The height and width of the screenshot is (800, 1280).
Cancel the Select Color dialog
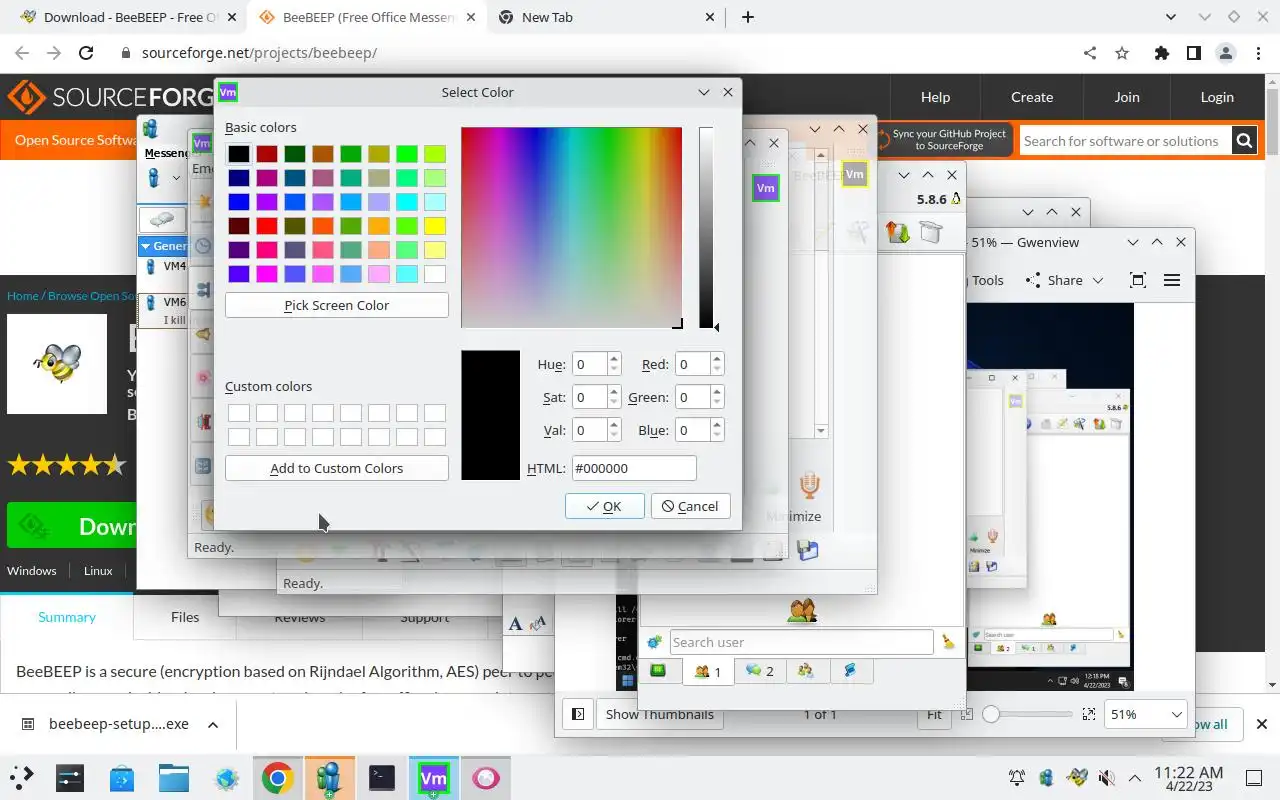(x=690, y=506)
